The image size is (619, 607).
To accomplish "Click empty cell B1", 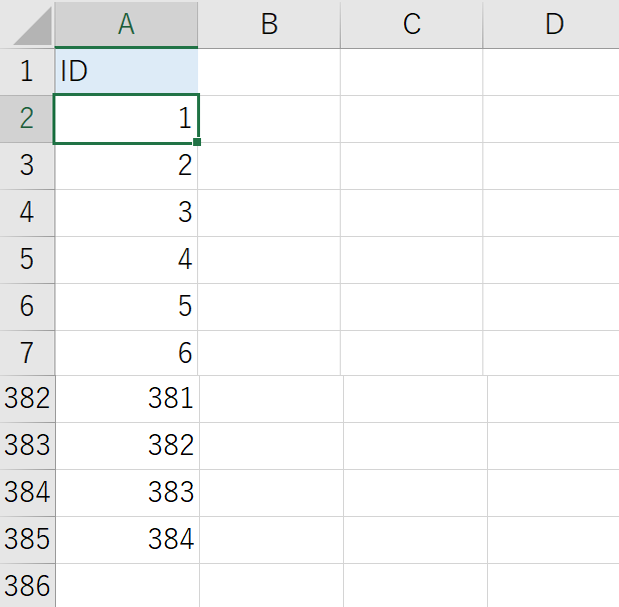I will [x=269, y=72].
